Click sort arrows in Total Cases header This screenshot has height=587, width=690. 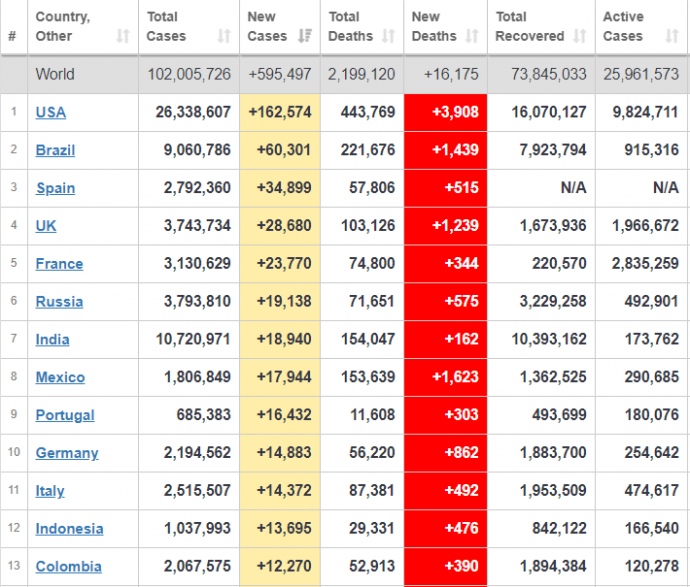click(x=223, y=36)
